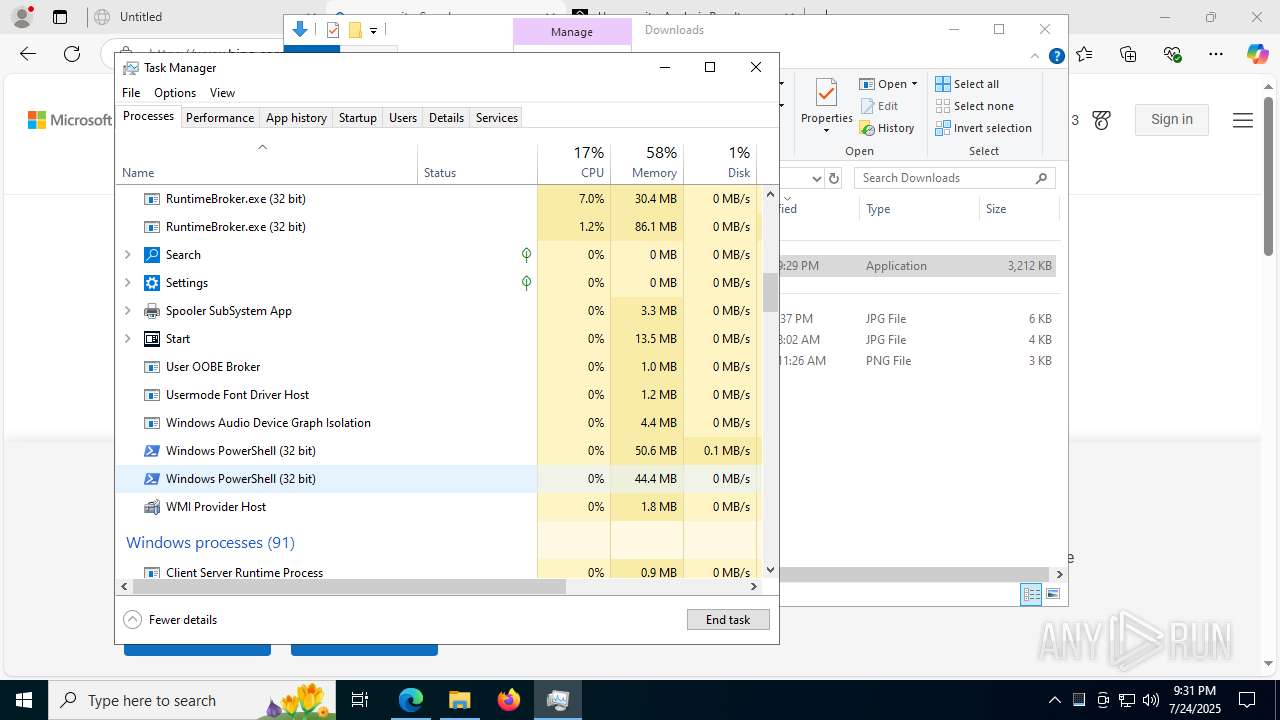Sort processes by Name column header

point(267,162)
